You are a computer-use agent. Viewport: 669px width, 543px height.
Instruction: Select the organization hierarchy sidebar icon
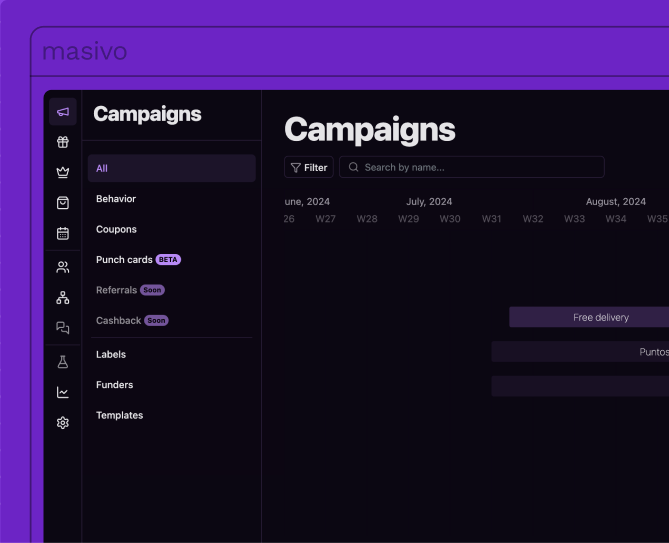[x=63, y=297]
